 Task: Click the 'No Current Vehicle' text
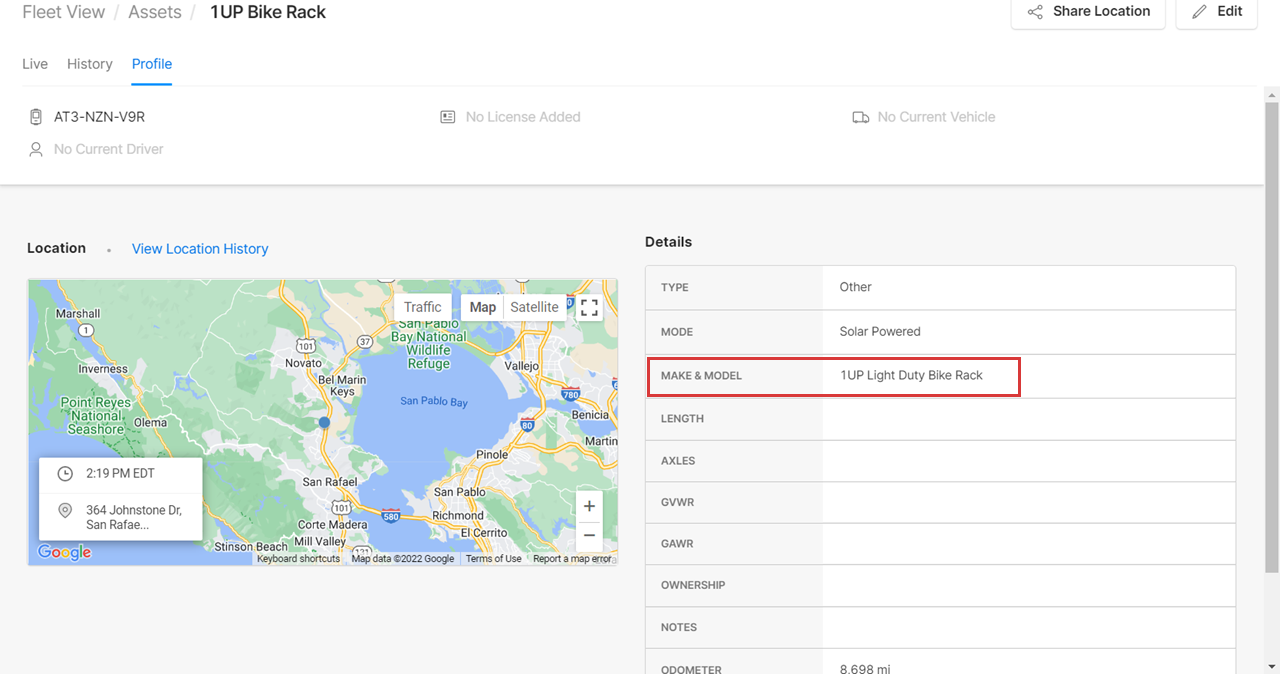(x=937, y=117)
